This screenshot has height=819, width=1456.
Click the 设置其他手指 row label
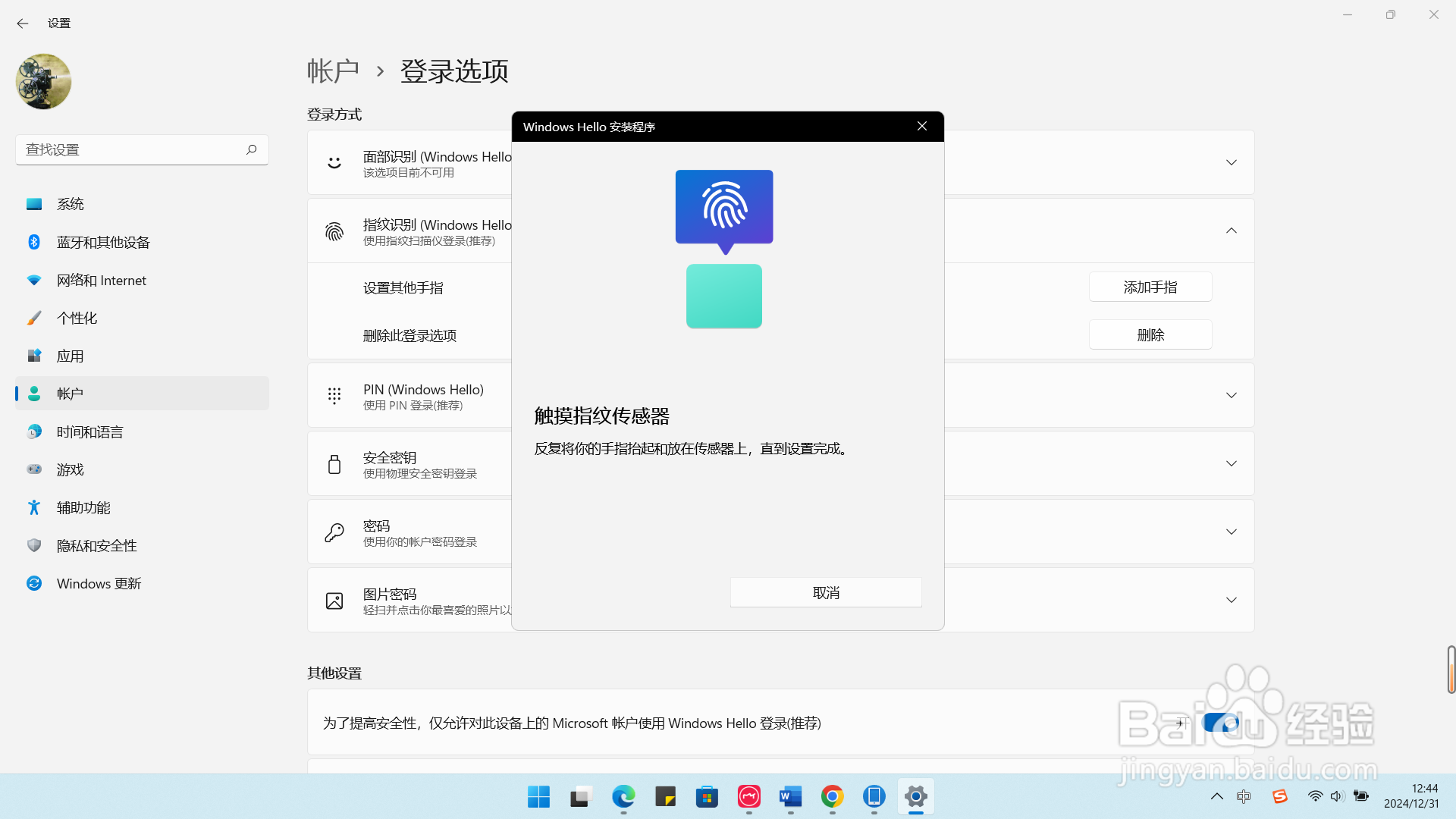point(403,288)
